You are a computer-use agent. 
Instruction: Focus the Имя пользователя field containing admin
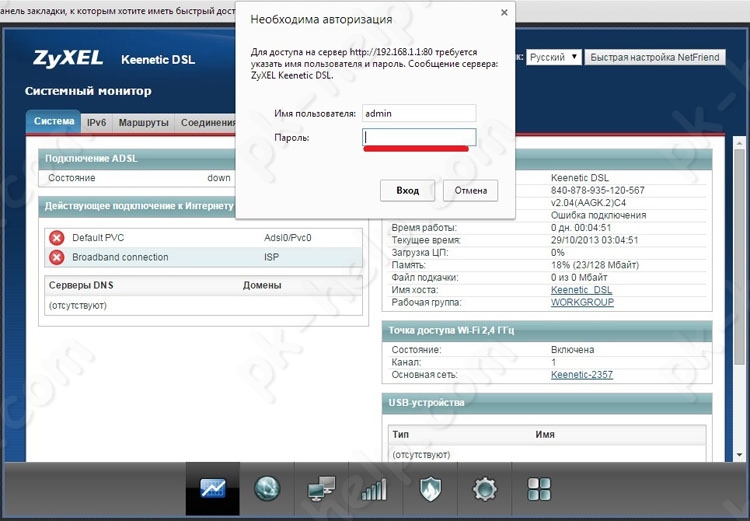[x=419, y=113]
